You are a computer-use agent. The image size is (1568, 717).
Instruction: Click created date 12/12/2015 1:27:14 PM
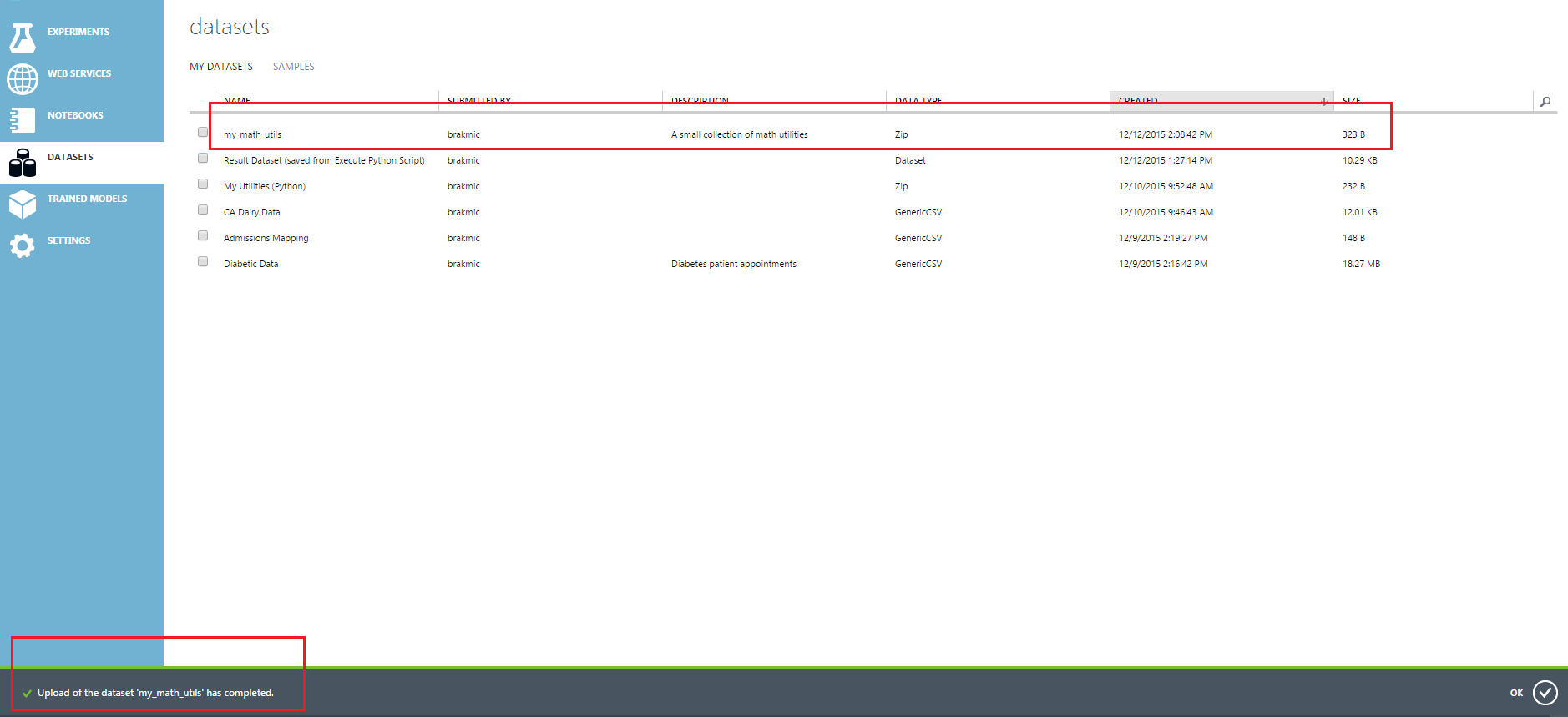(x=1166, y=160)
